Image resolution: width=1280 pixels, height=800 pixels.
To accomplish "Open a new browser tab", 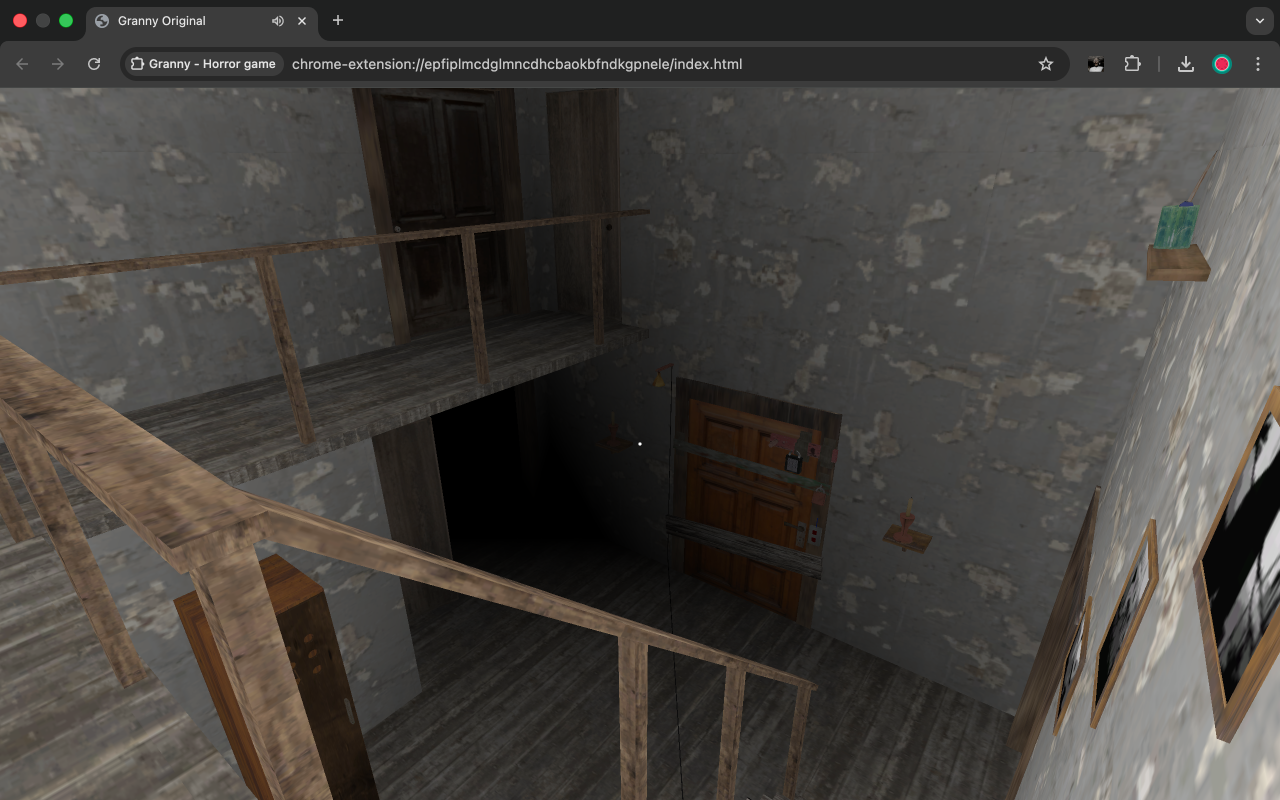I will click(x=338, y=20).
